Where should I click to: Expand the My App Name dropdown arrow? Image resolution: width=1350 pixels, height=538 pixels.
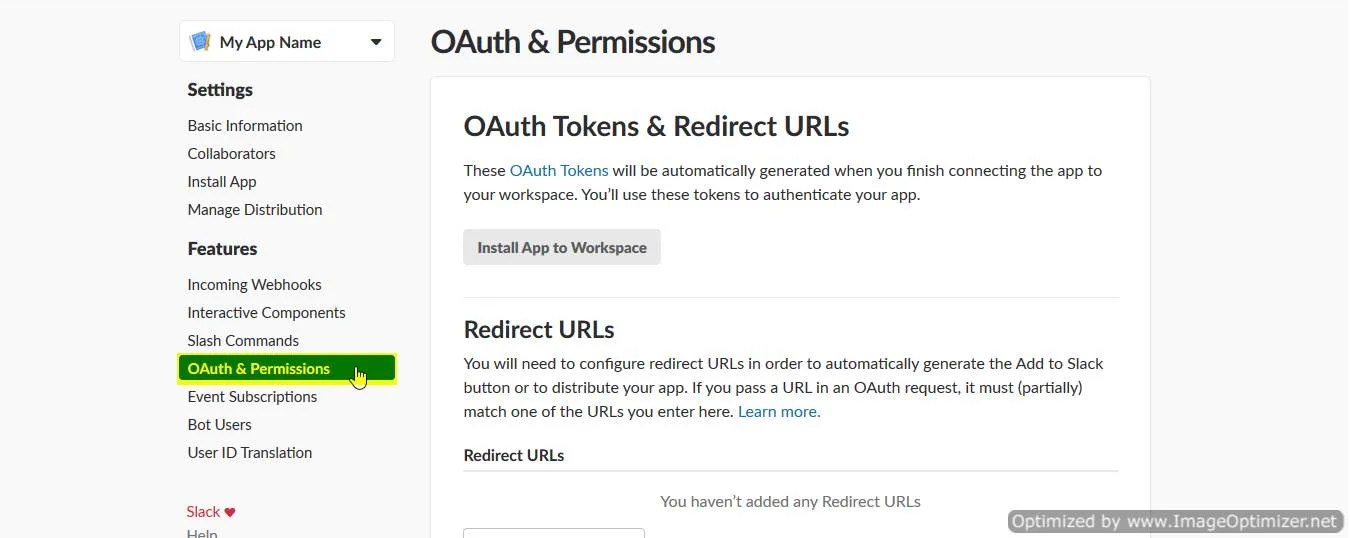376,42
